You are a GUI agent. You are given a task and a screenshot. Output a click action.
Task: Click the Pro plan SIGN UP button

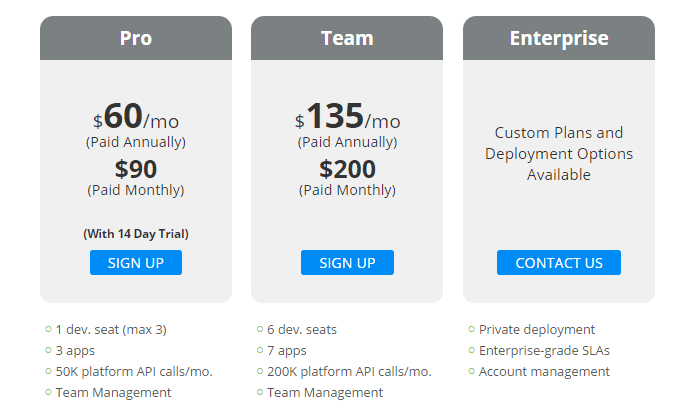click(136, 262)
